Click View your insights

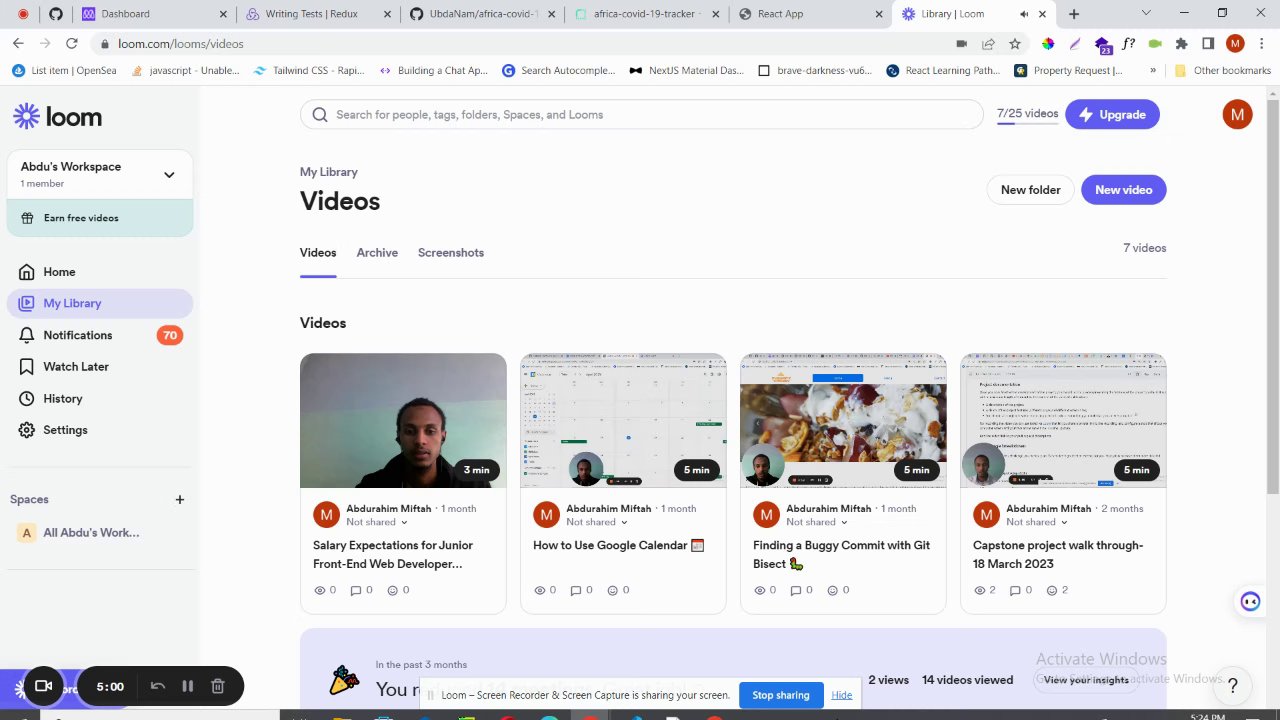(x=1086, y=680)
